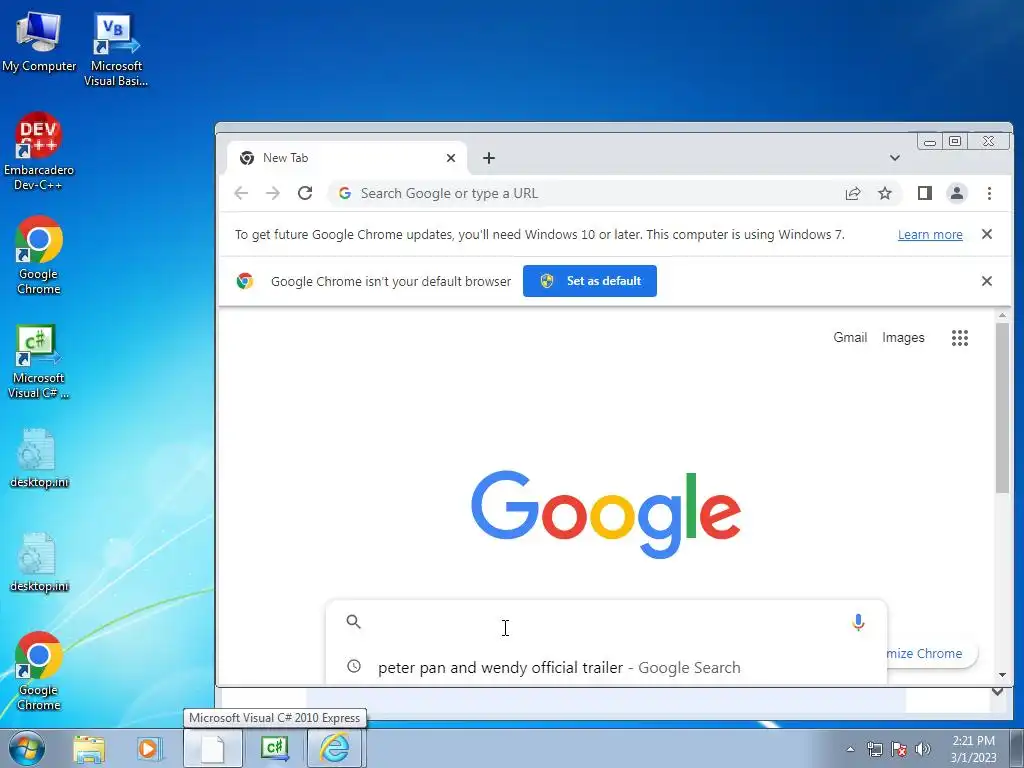Select the Microsoft Visual Basic shortcut

click(x=116, y=49)
